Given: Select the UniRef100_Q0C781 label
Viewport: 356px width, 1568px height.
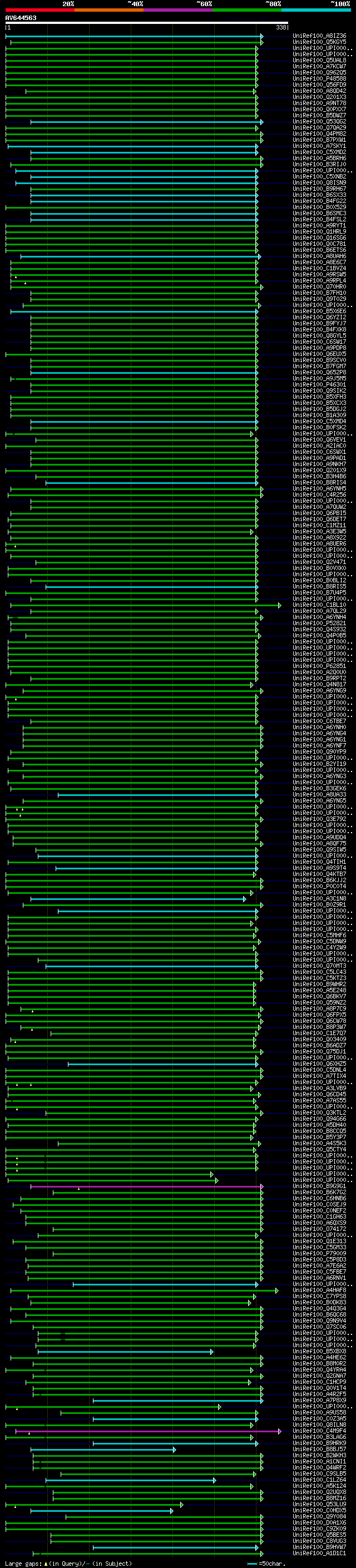Looking at the screenshot, I should coord(319,244).
